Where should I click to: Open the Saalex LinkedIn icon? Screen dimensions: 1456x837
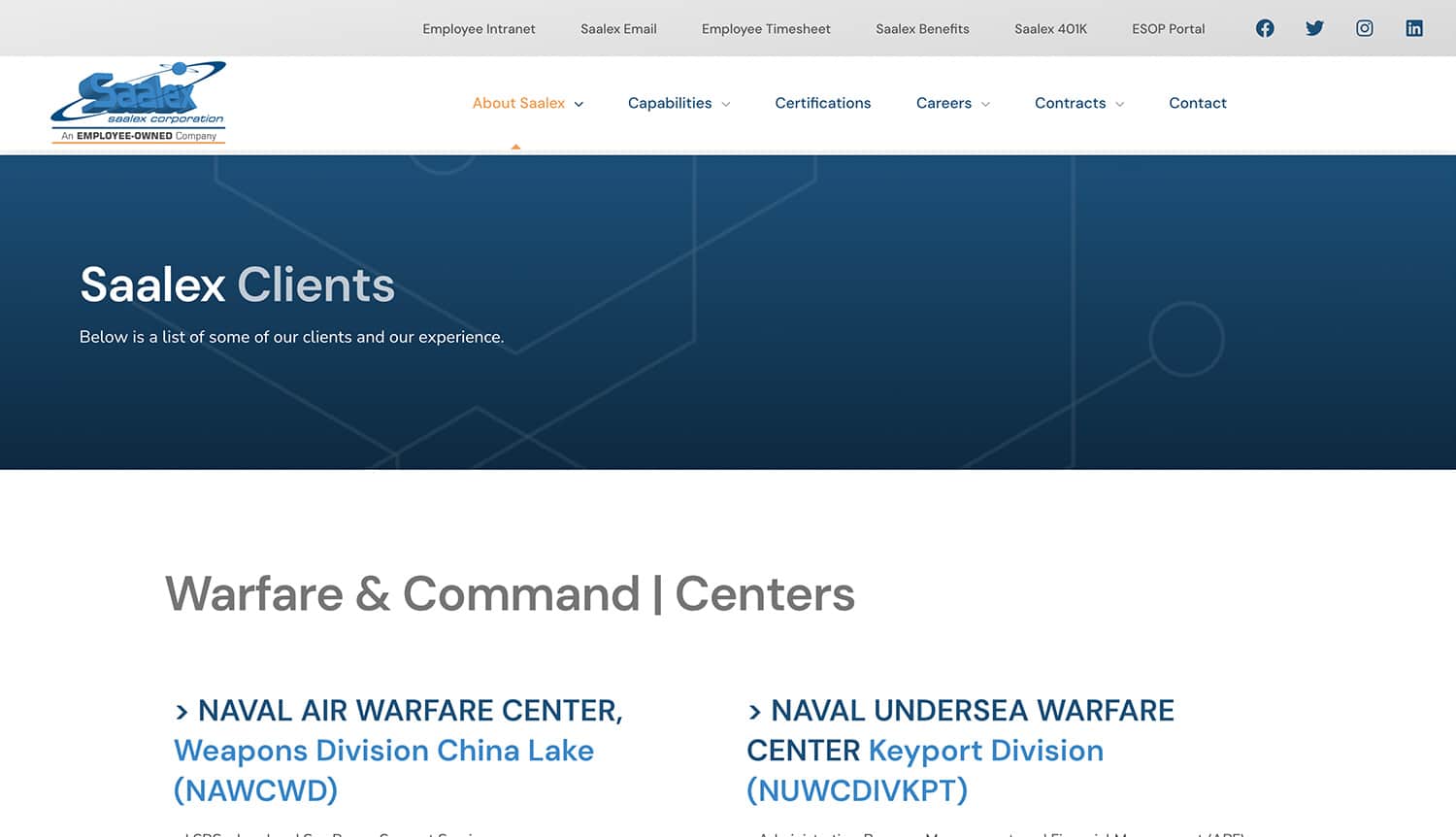[1414, 28]
